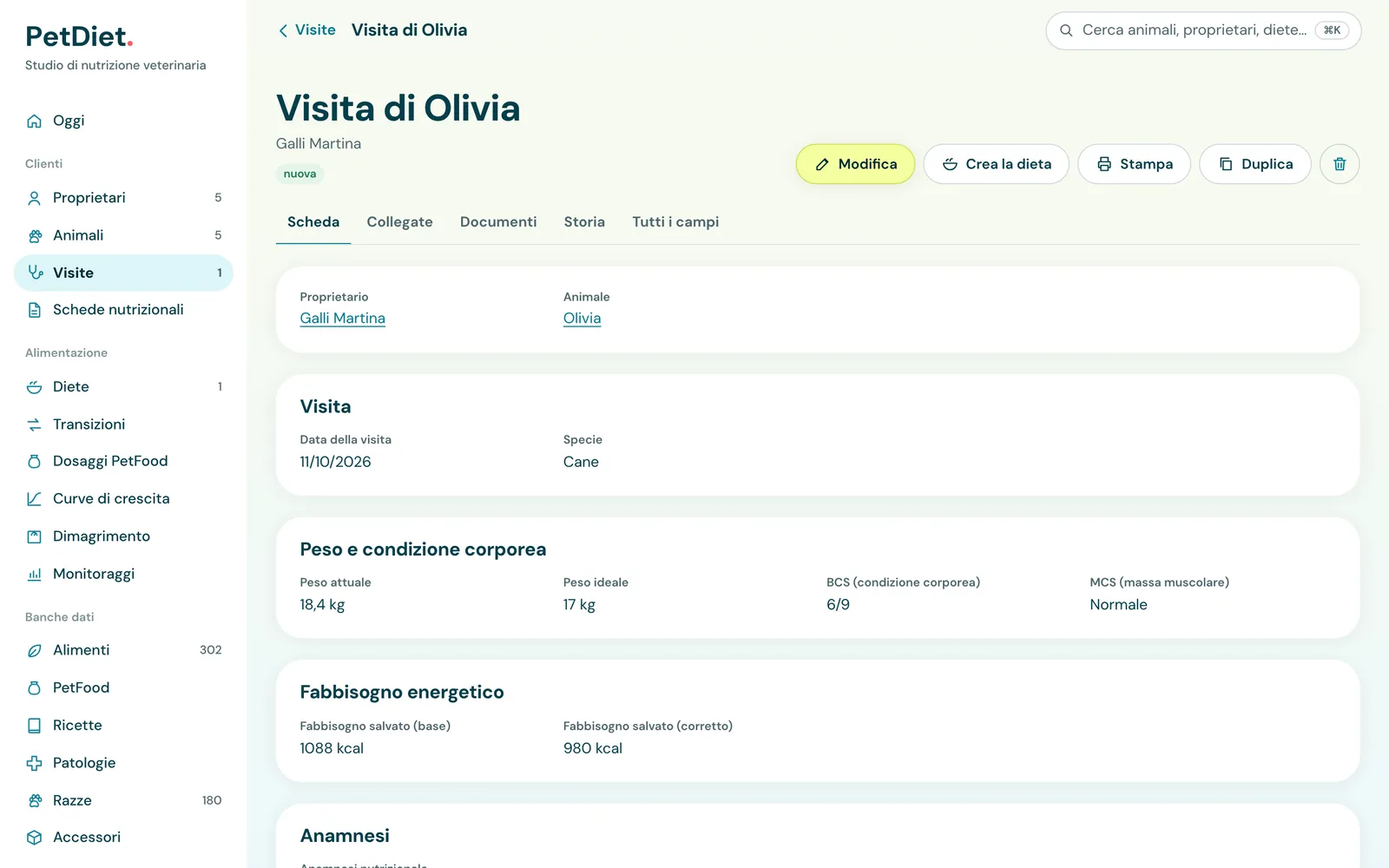Click the bar chart icon for Monitoraggi
1389x868 pixels.
click(x=35, y=574)
